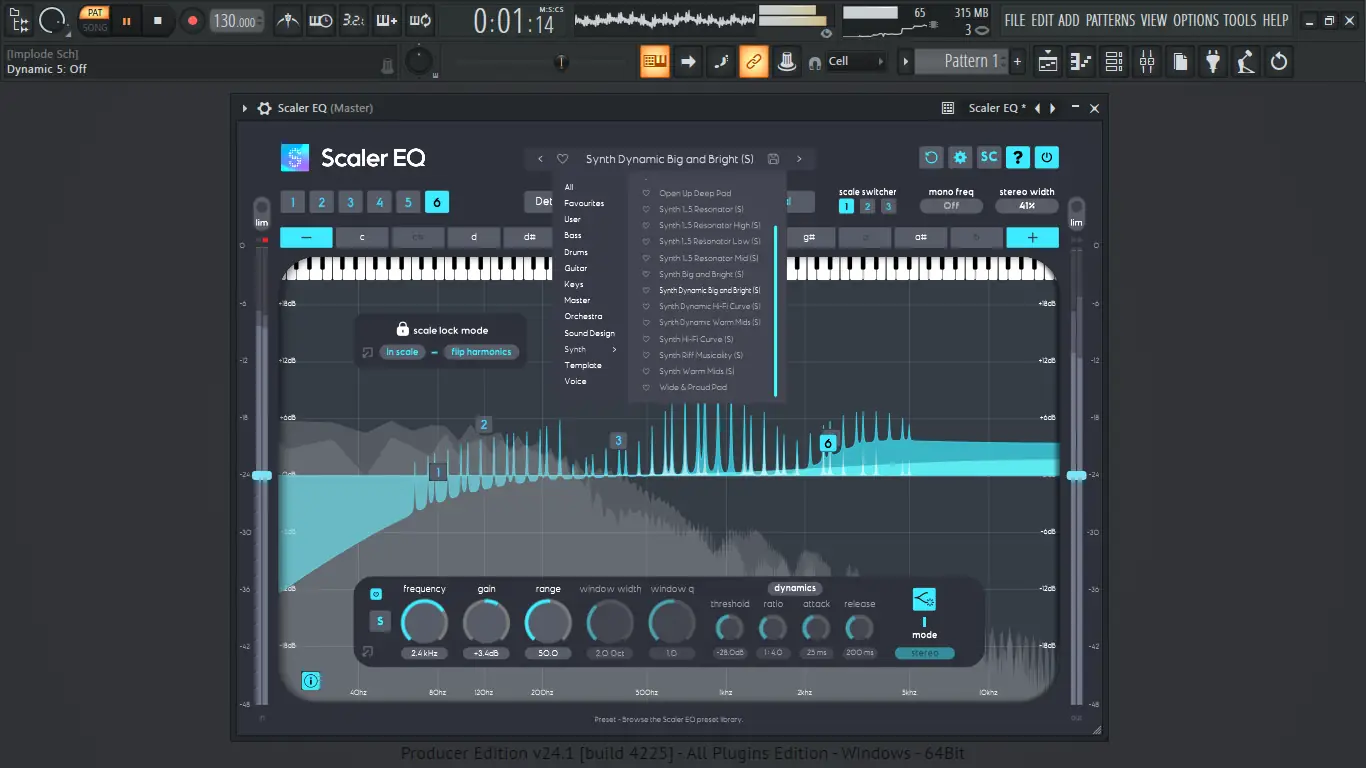Toggle in scale option
Image resolution: width=1366 pixels, height=768 pixels.
click(402, 352)
